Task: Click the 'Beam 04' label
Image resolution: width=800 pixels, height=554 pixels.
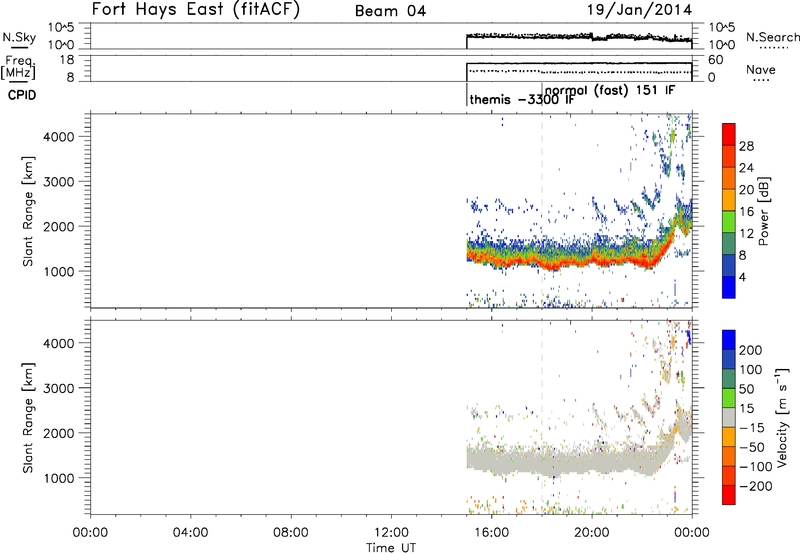Action: point(390,11)
